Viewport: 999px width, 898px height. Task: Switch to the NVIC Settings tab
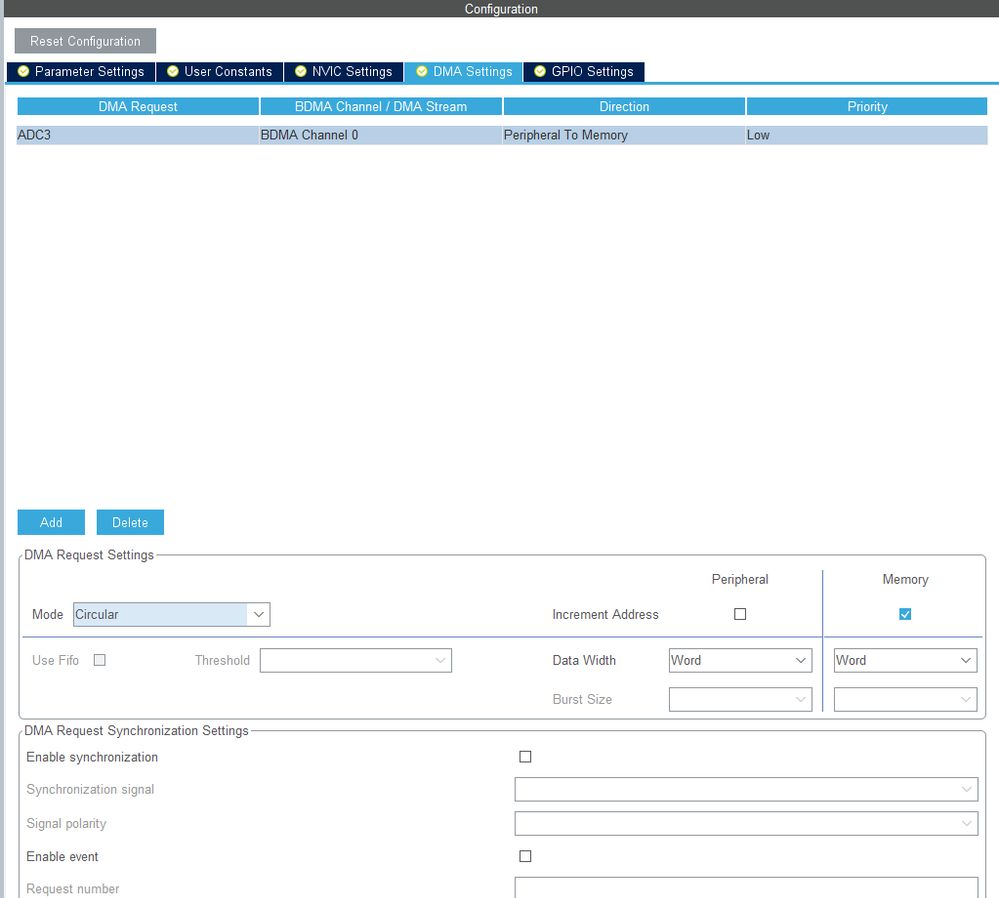click(344, 71)
